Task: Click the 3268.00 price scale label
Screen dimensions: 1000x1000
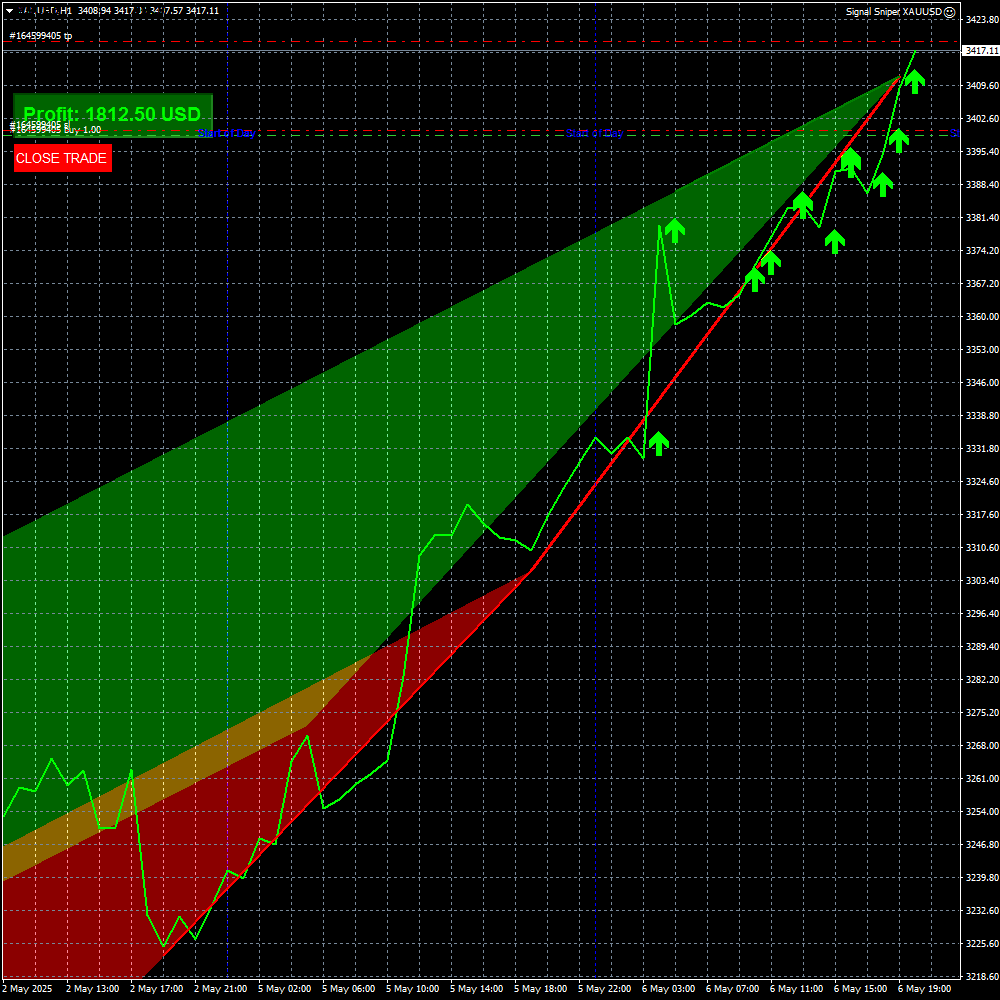Action: click(982, 746)
